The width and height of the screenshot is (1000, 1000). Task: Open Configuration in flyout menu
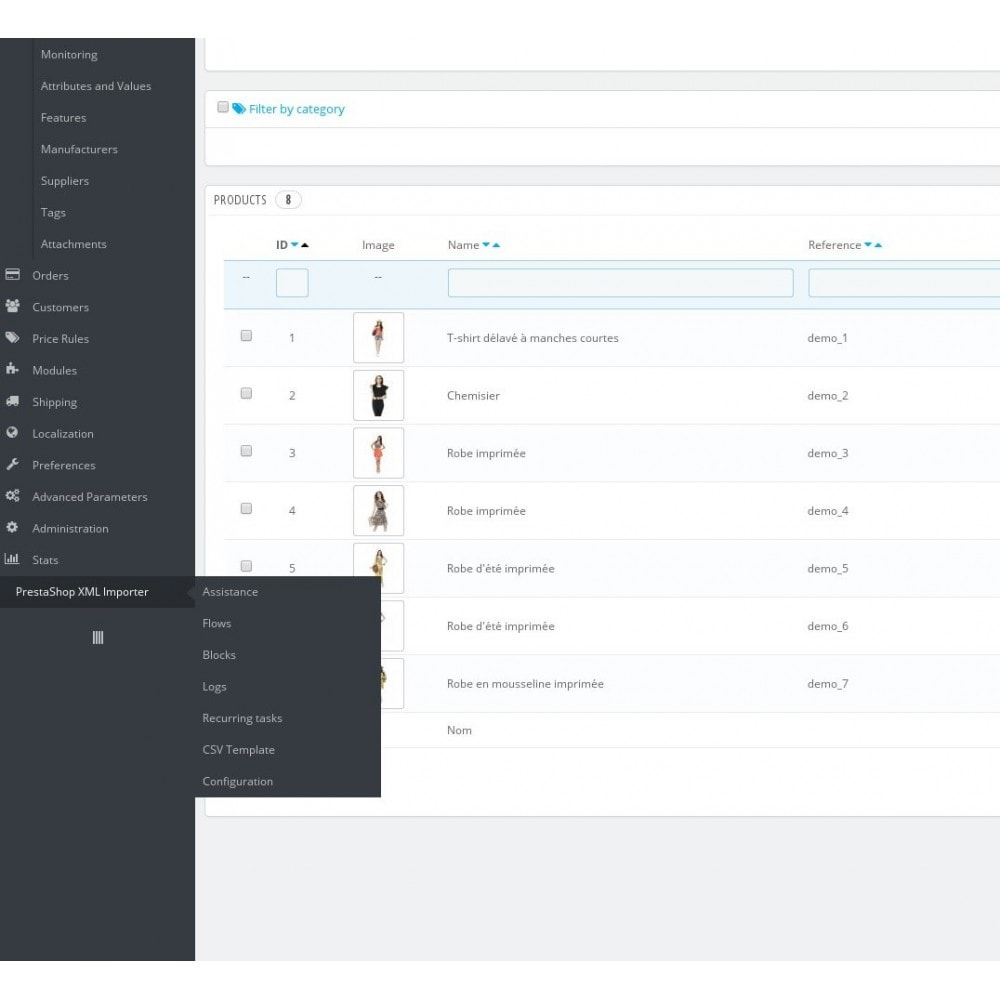coord(237,781)
